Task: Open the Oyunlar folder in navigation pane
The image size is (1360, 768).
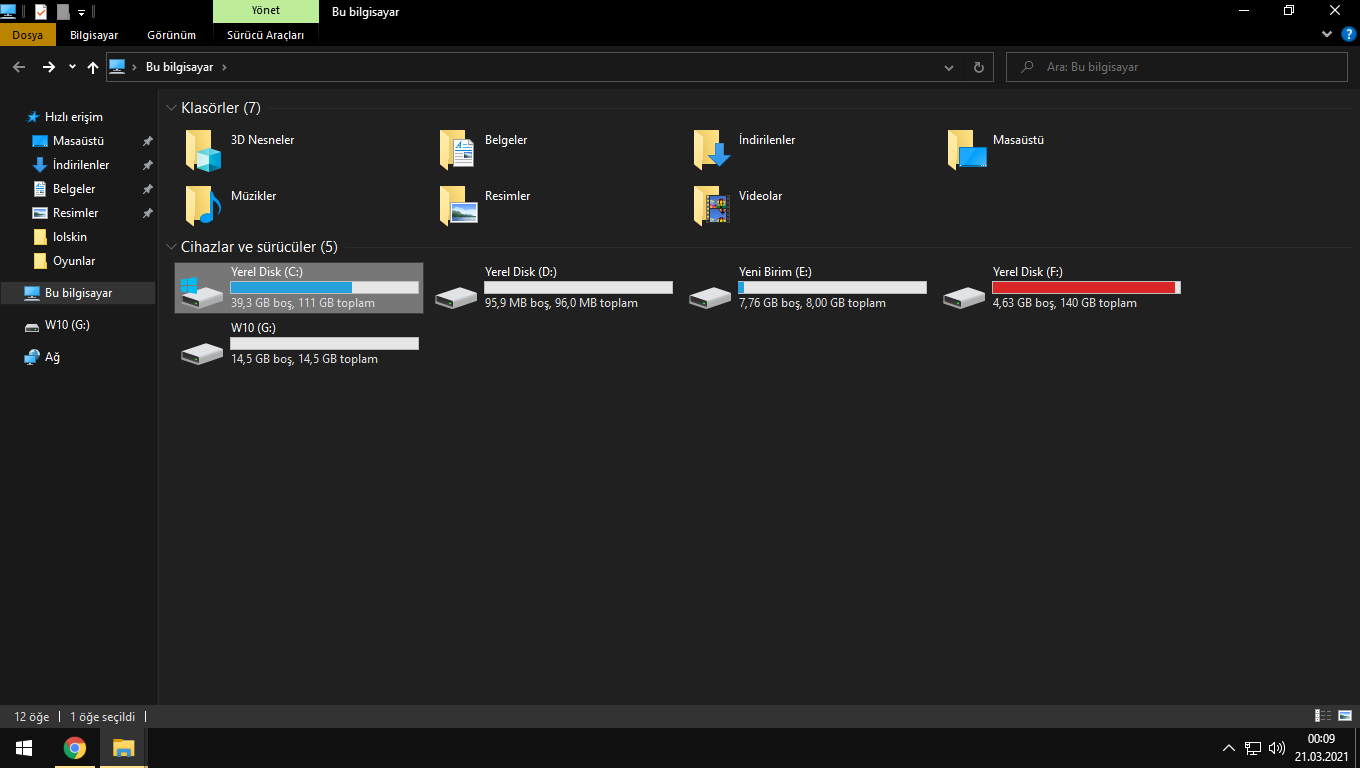Action: (x=74, y=261)
